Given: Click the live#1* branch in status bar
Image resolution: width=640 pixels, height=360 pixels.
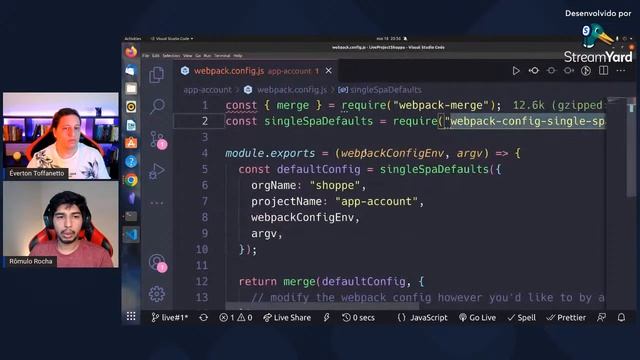Looking at the screenshot, I should coord(169,318).
